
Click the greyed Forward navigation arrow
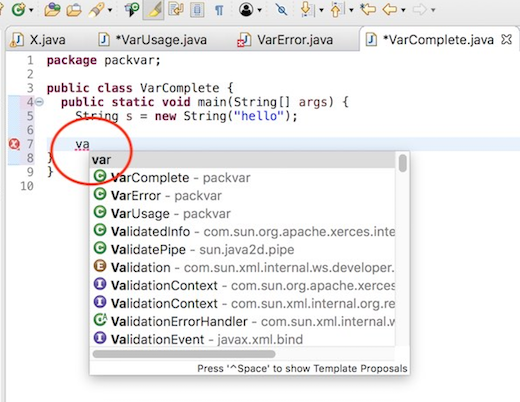tap(420, 10)
